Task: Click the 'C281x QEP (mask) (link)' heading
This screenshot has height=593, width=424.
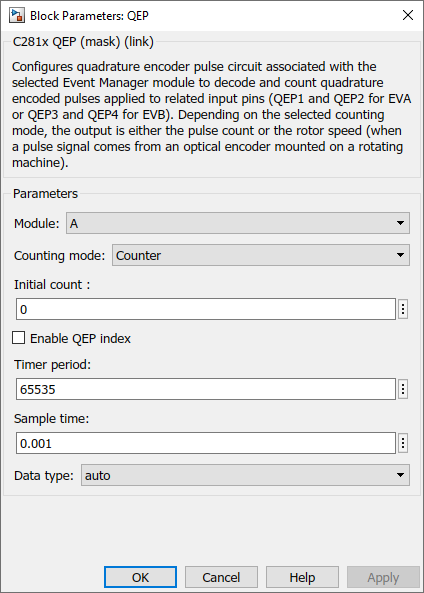Action: click(83, 41)
